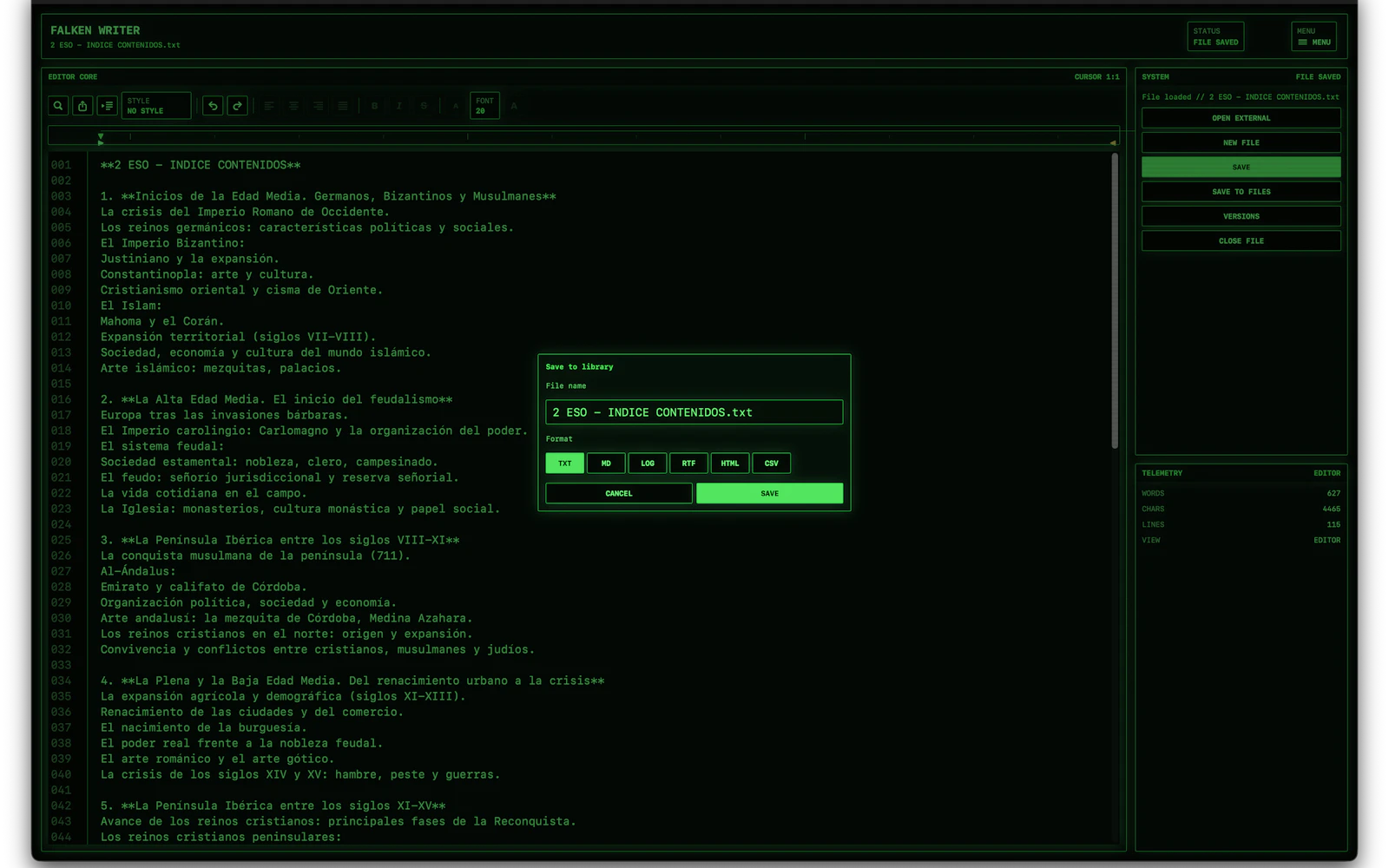
Task: Click line 'Mahoma y el Corán.'
Action: [162, 321]
